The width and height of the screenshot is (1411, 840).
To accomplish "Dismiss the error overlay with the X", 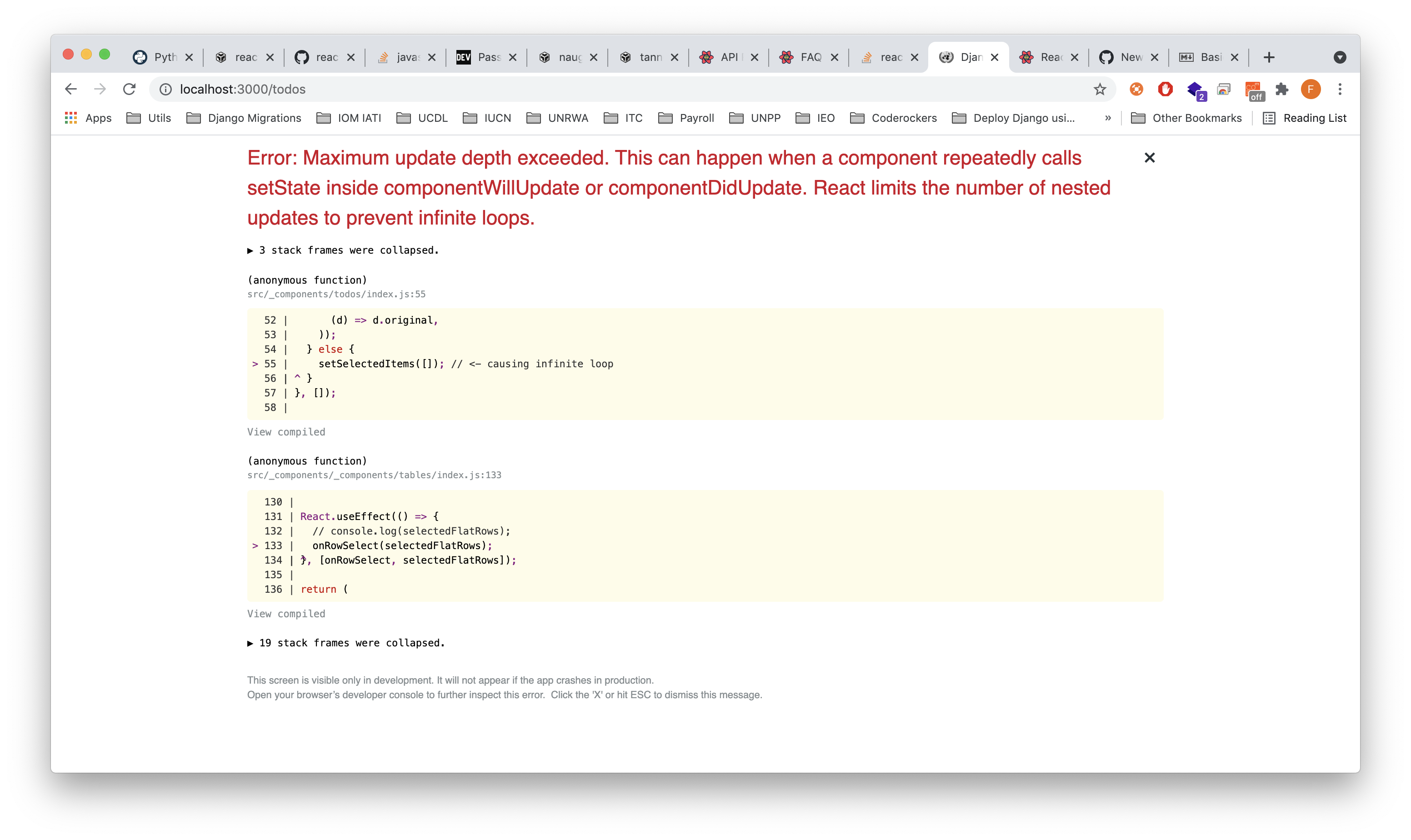I will 1150,157.
